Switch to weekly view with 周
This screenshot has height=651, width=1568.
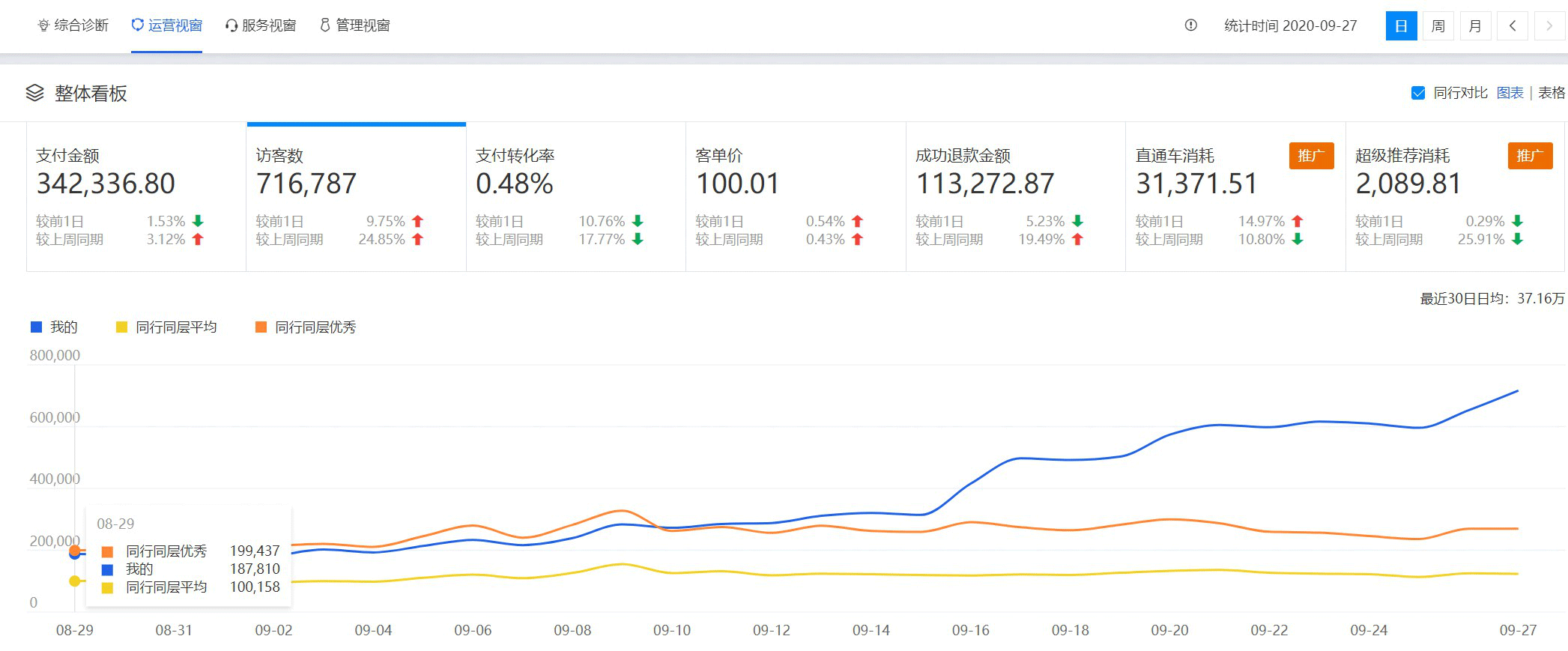tap(1438, 26)
